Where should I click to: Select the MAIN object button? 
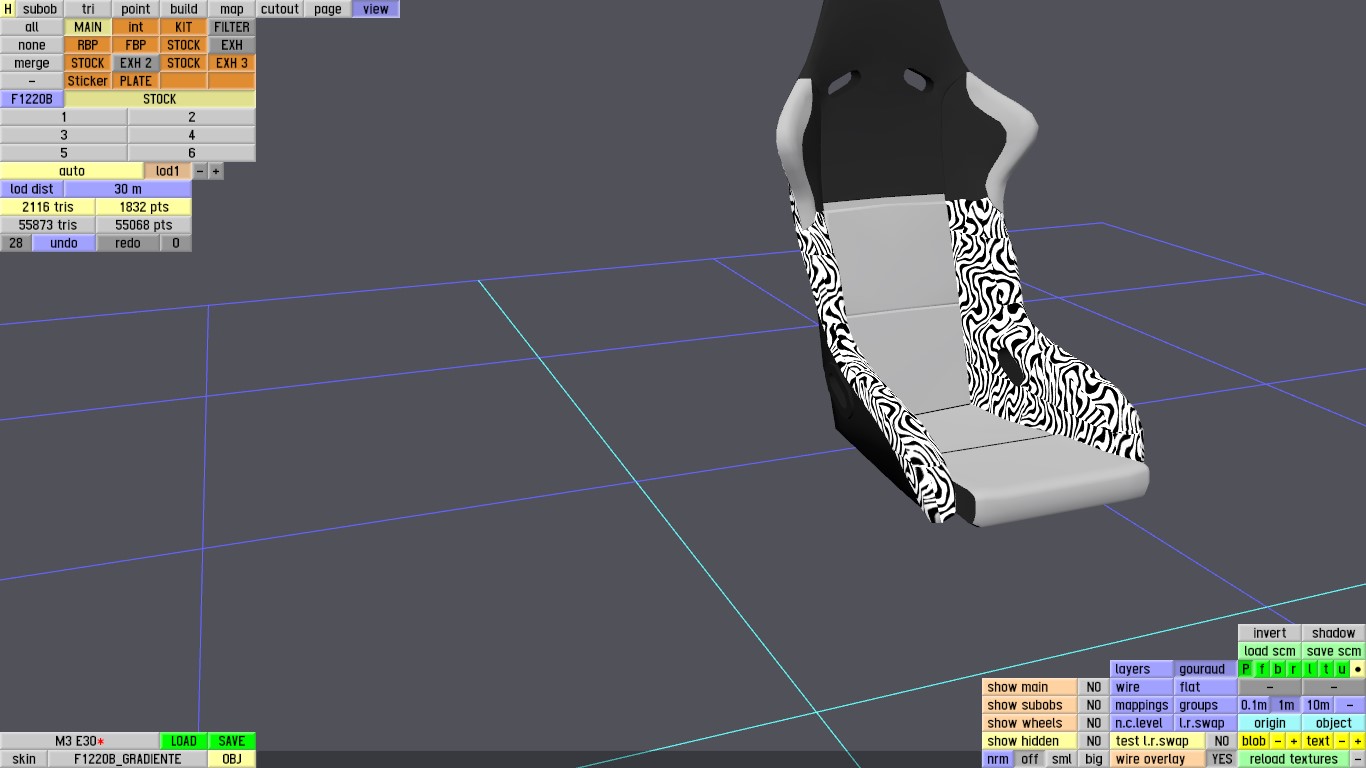coord(88,27)
